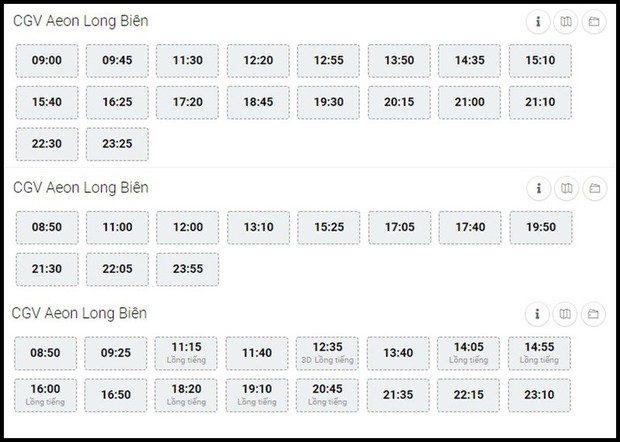This screenshot has width=620, height=442.
Task: Click folder icon in the section listing 17:40
Action: pos(595,189)
